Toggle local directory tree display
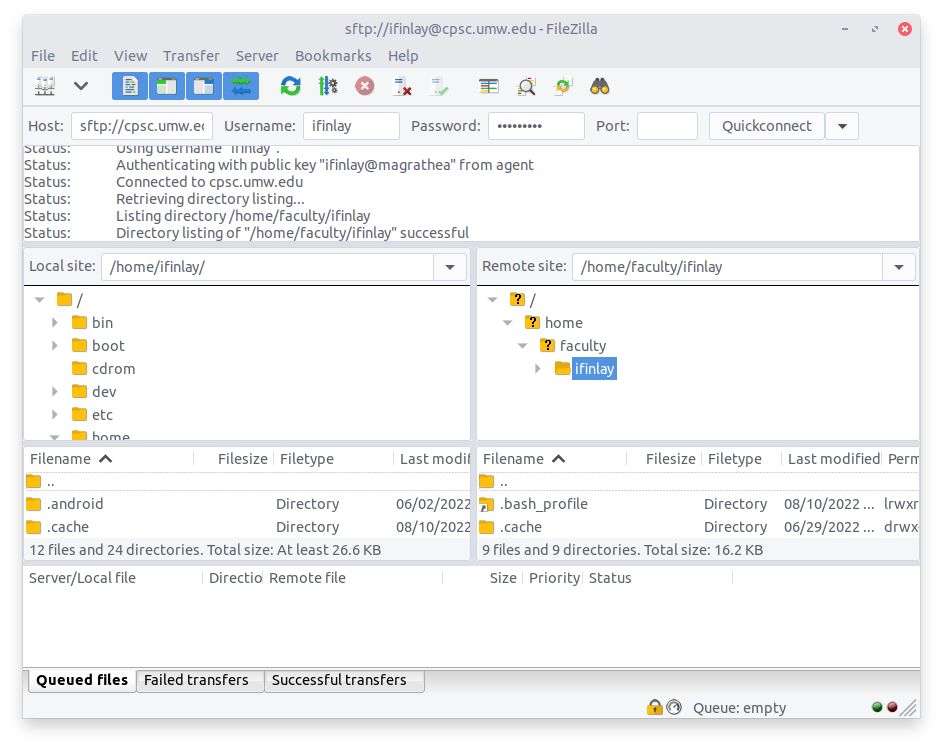The width and height of the screenshot is (943, 749). [x=167, y=86]
